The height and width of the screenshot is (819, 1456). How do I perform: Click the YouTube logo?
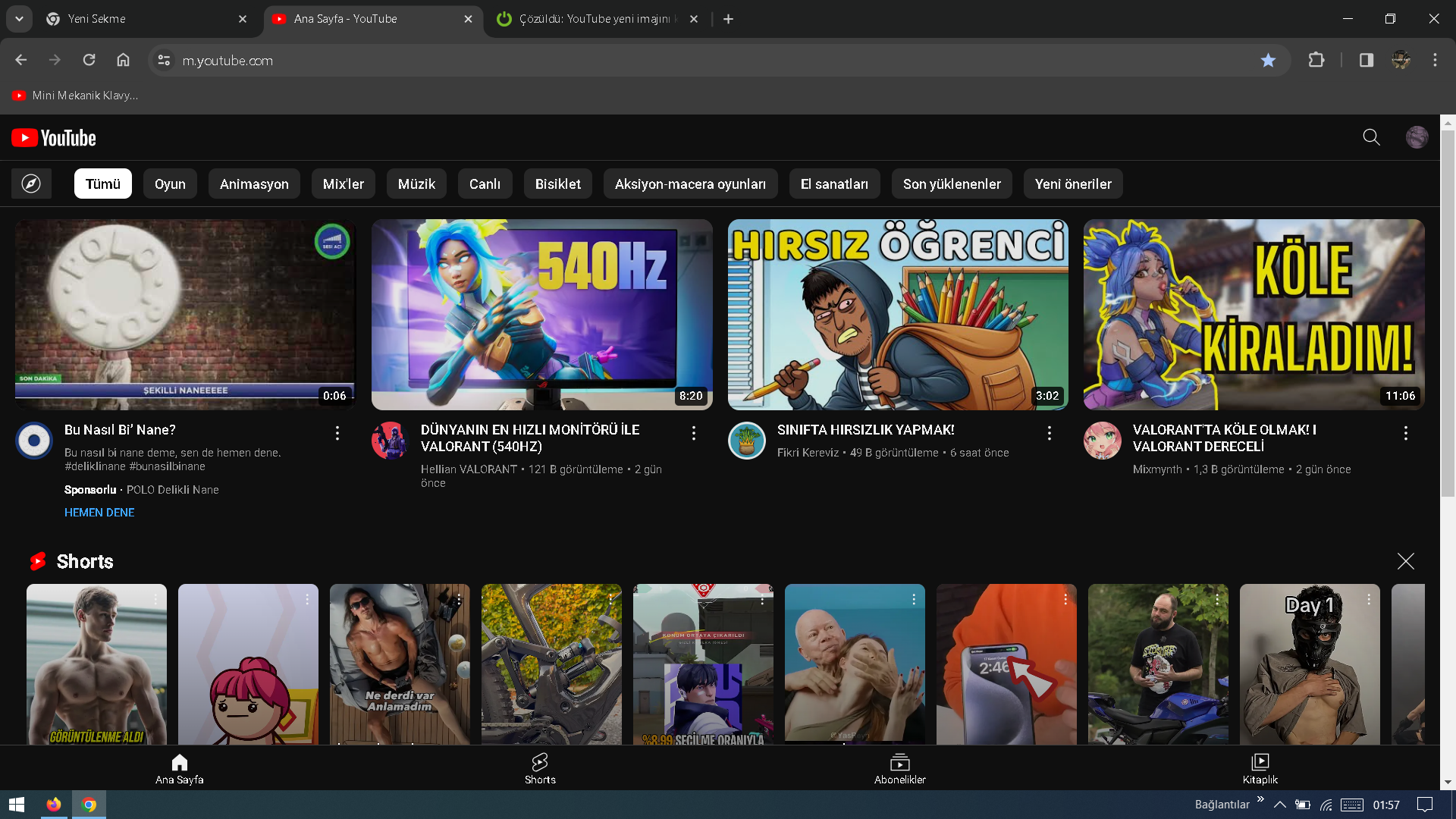tap(54, 138)
